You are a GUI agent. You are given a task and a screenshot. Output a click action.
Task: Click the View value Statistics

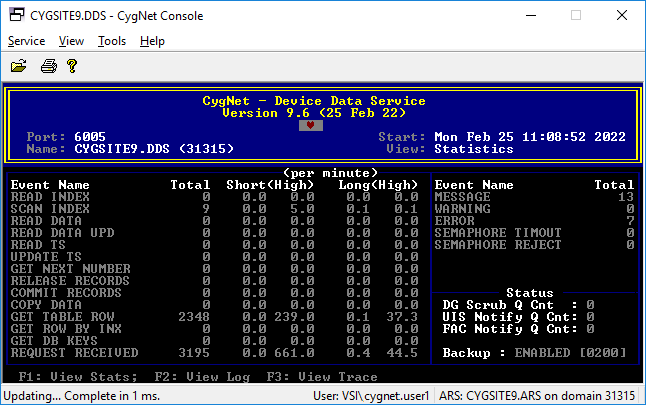pyautogui.click(x=474, y=148)
